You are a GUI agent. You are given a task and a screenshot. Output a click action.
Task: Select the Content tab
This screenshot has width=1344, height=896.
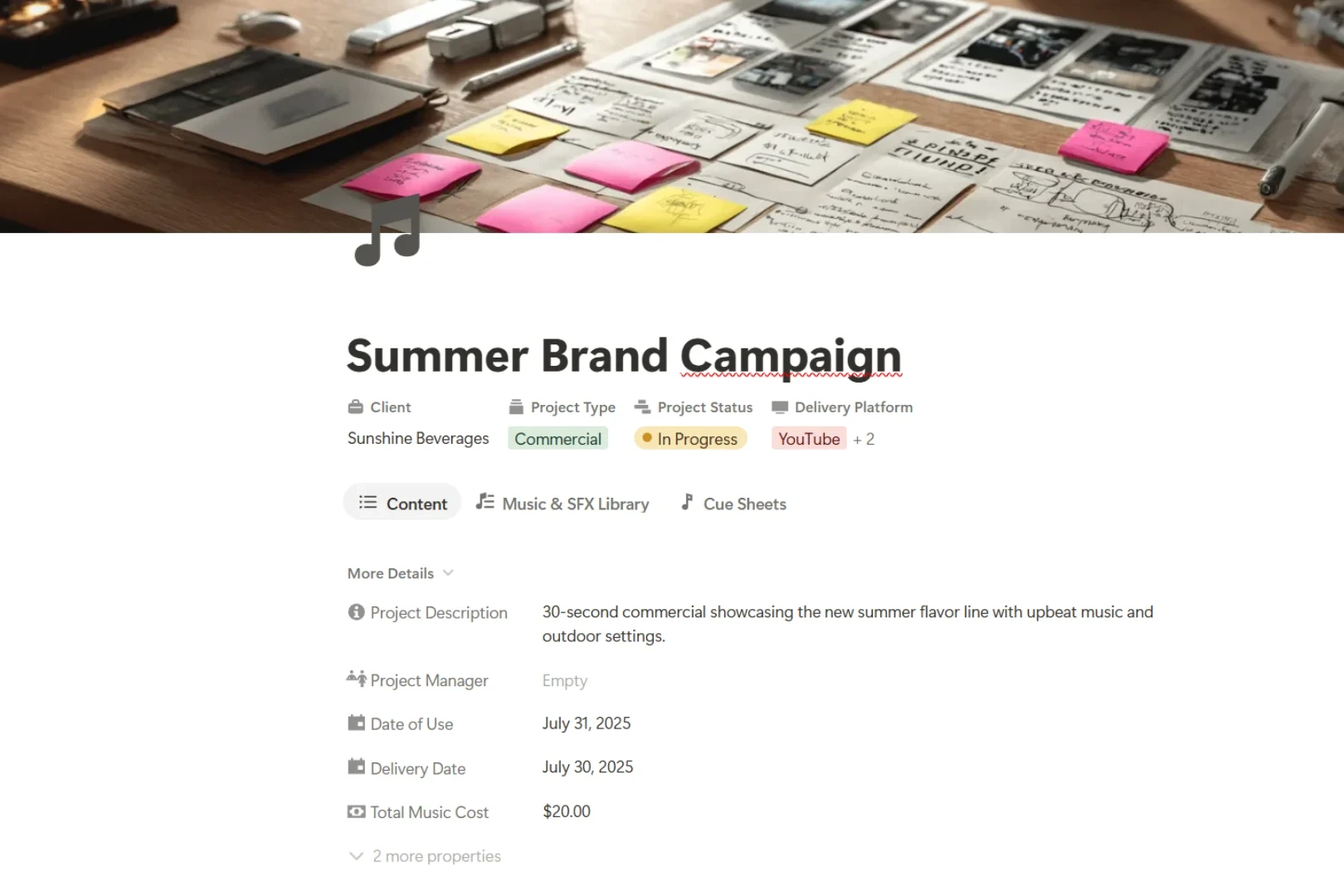click(402, 504)
